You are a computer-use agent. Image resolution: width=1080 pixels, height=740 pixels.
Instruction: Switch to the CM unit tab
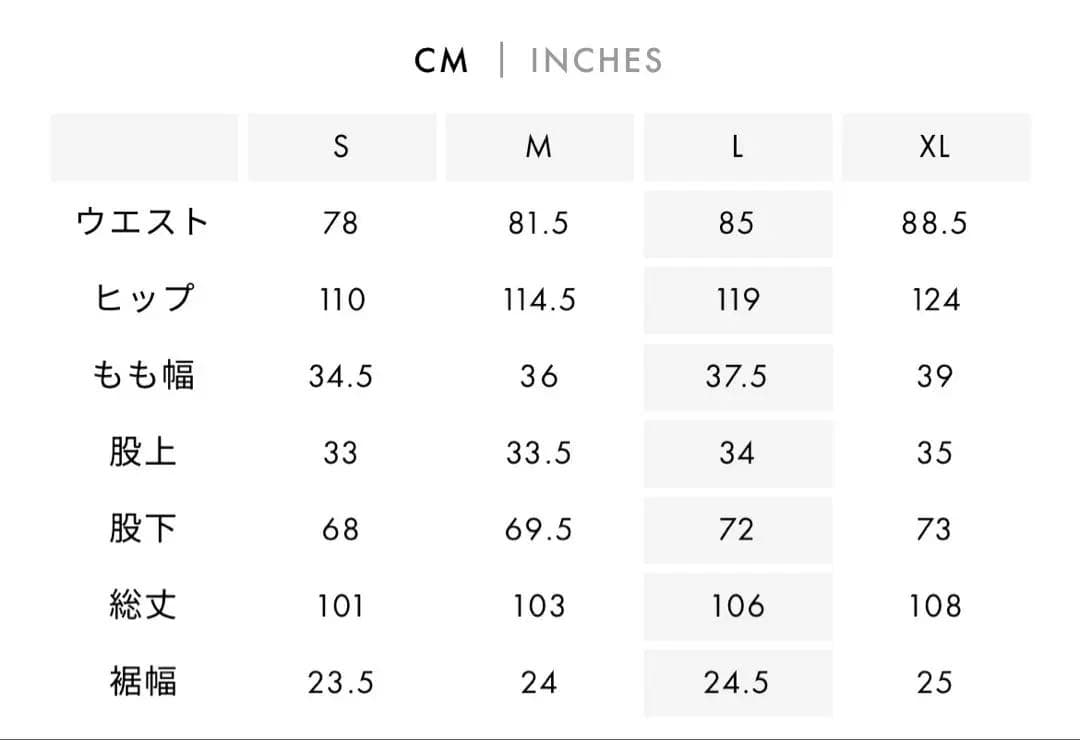tap(441, 61)
